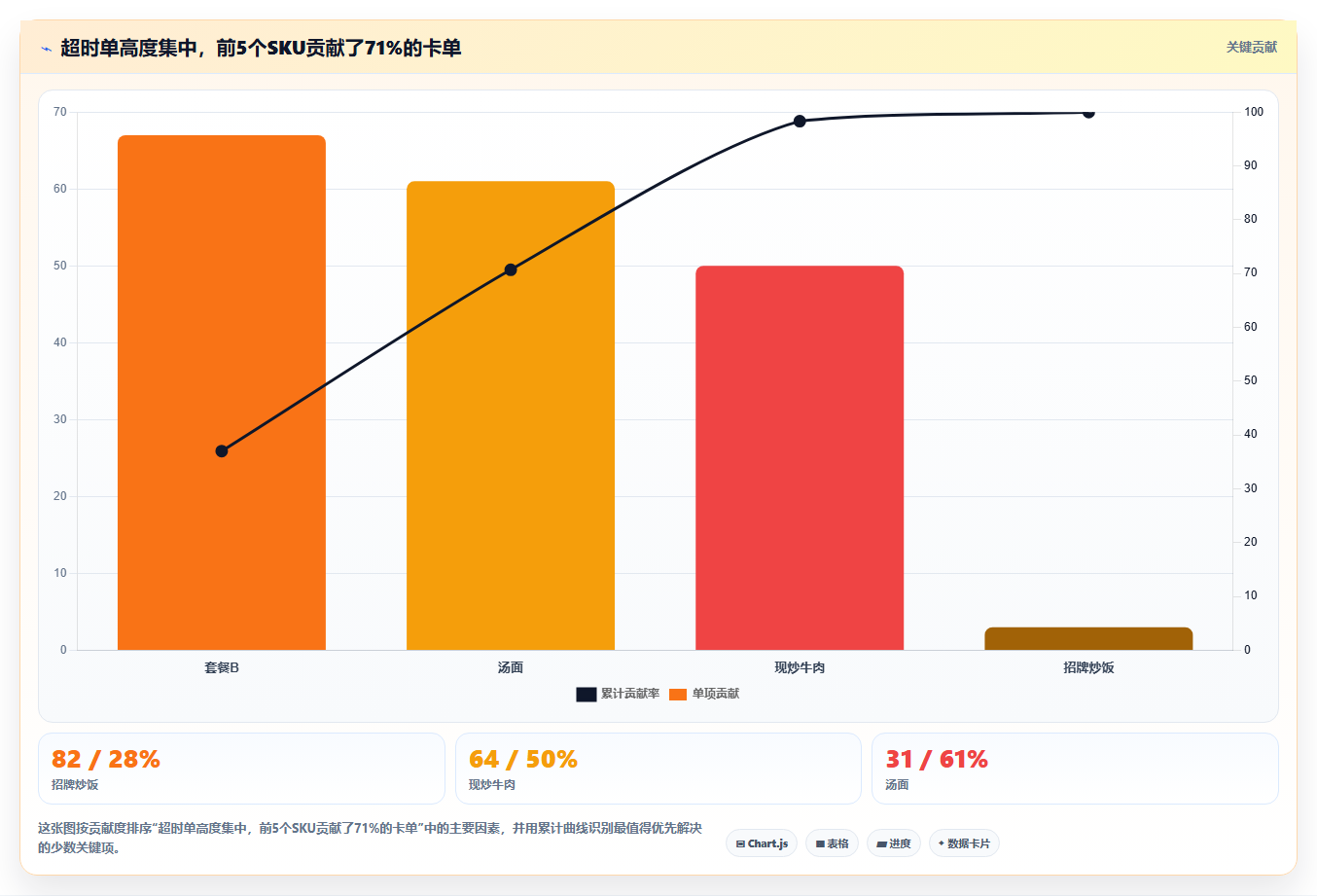Click the 进度 tag
The image size is (1317, 896).
click(894, 843)
